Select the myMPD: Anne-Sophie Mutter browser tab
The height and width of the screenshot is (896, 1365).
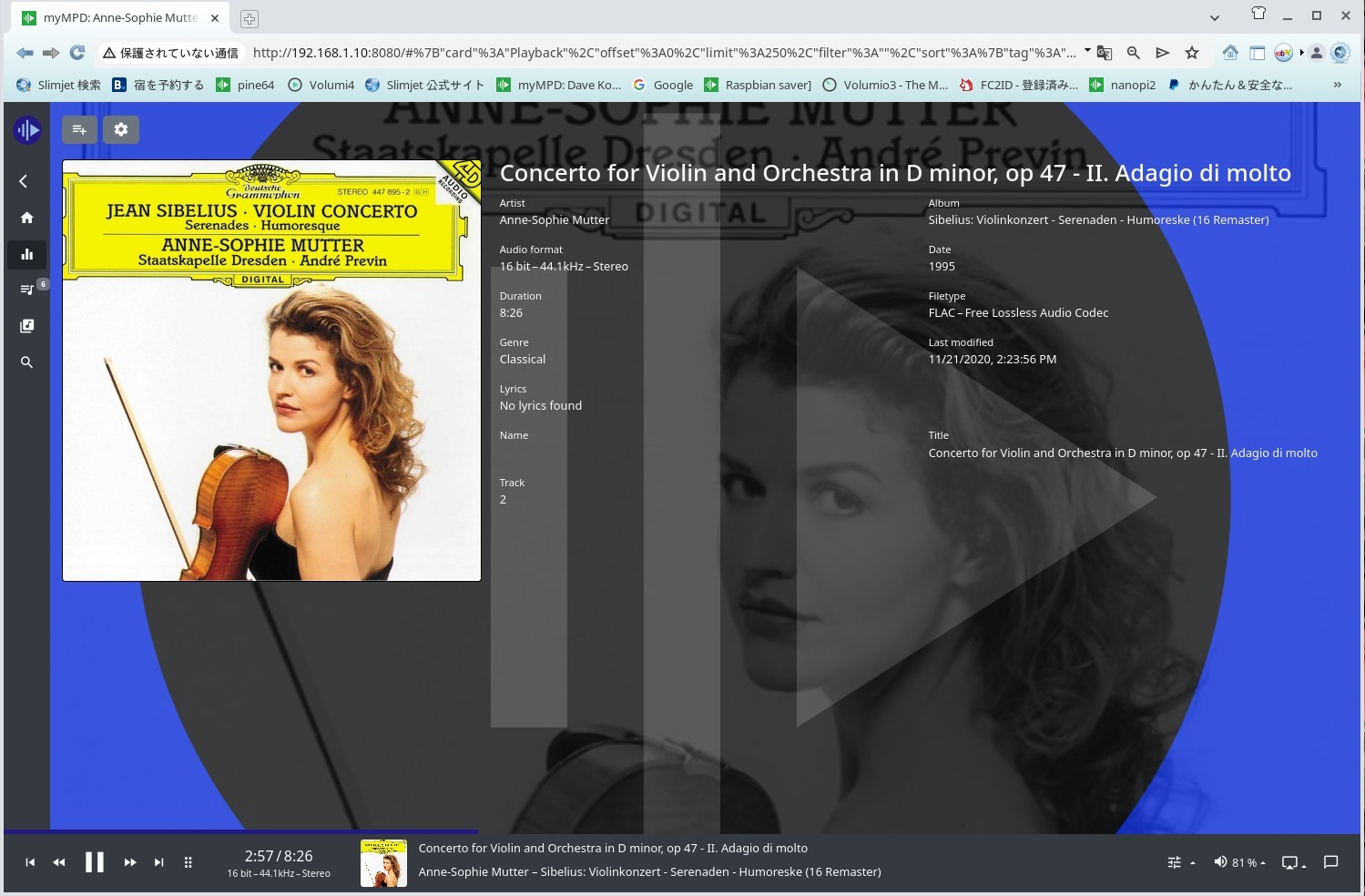(x=119, y=17)
